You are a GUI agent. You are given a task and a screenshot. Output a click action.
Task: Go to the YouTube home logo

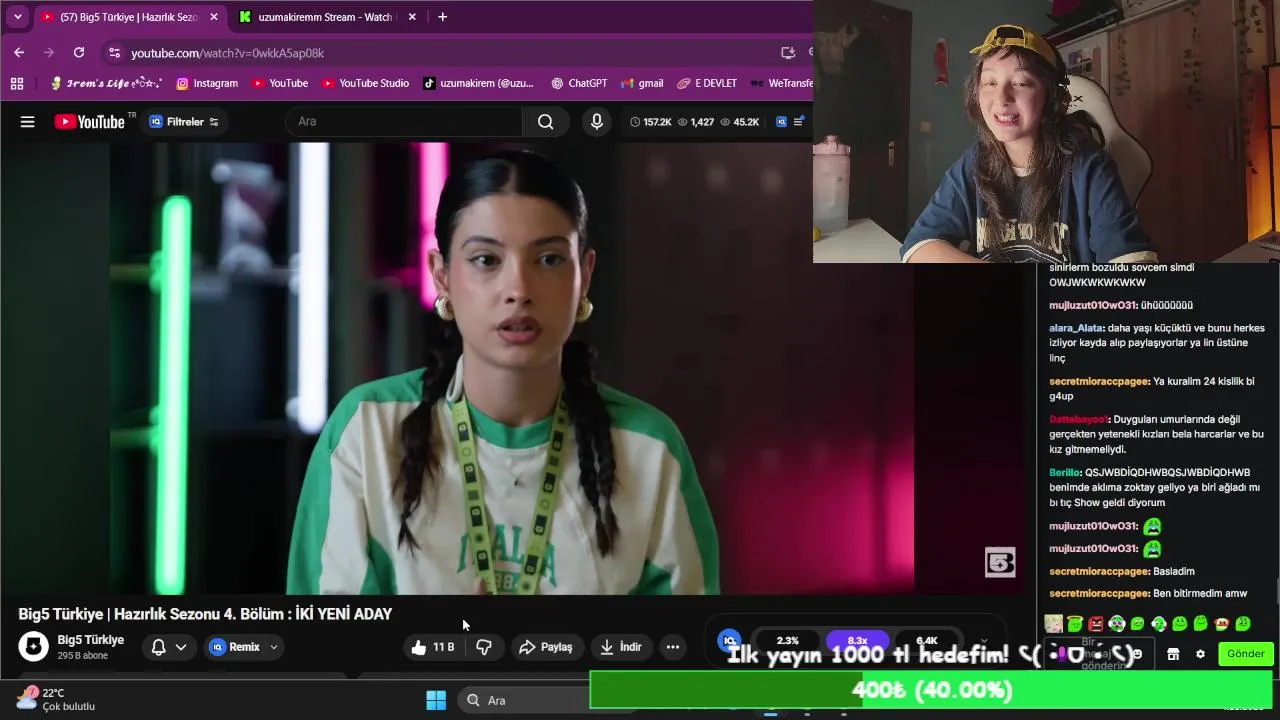coord(90,122)
